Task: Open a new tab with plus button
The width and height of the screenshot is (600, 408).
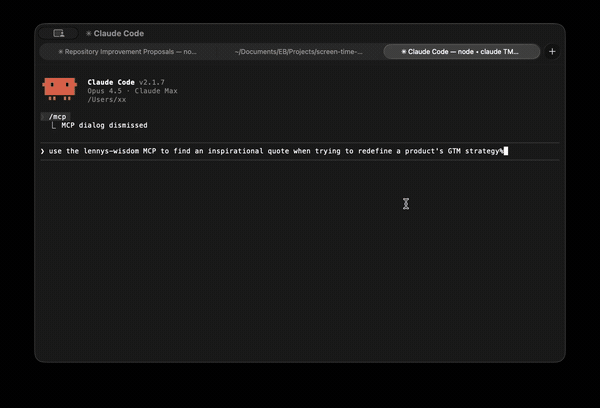Action: 552,52
